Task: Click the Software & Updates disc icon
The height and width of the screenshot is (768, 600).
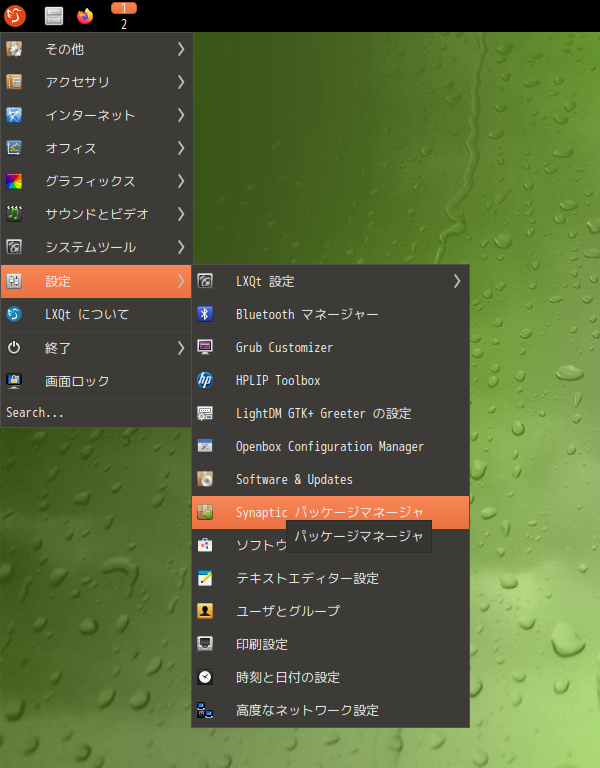Action: coord(205,479)
